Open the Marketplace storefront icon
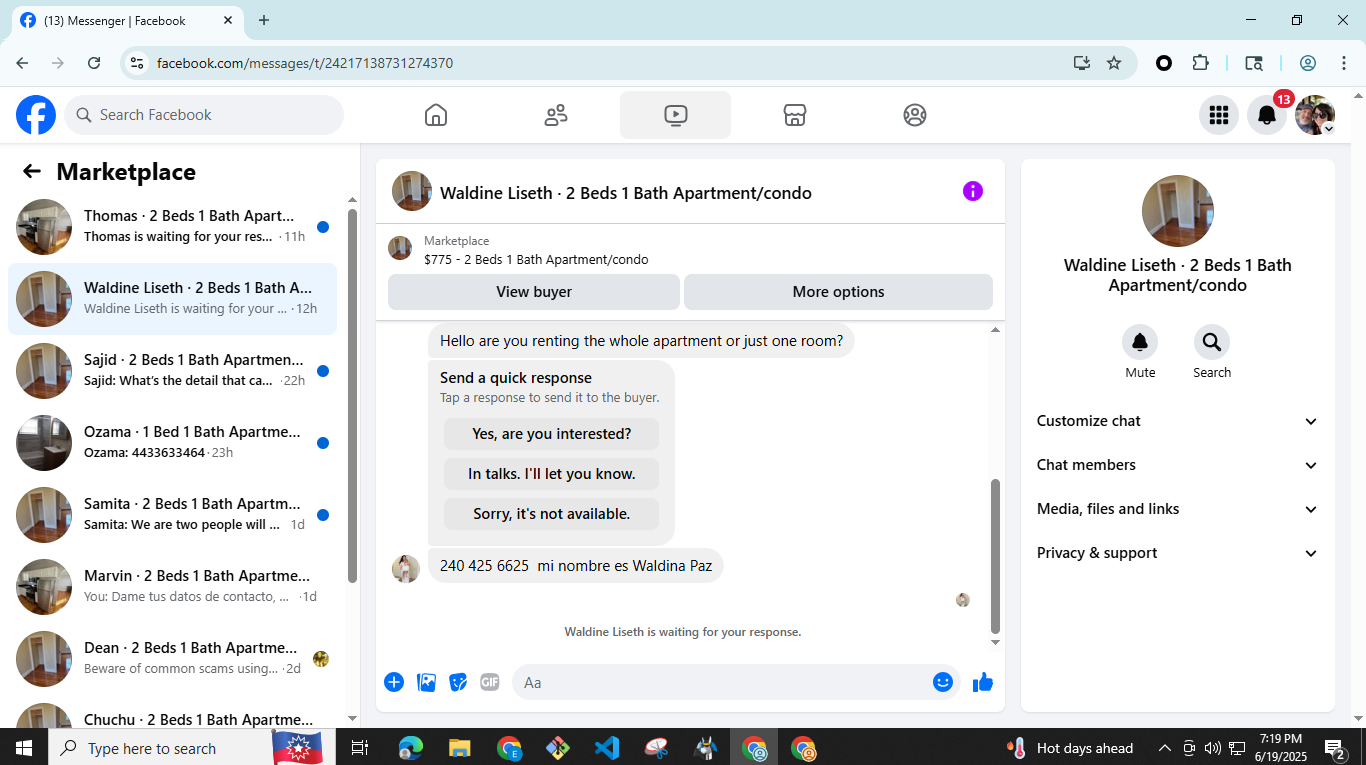Viewport: 1366px width, 765px height. pos(795,115)
